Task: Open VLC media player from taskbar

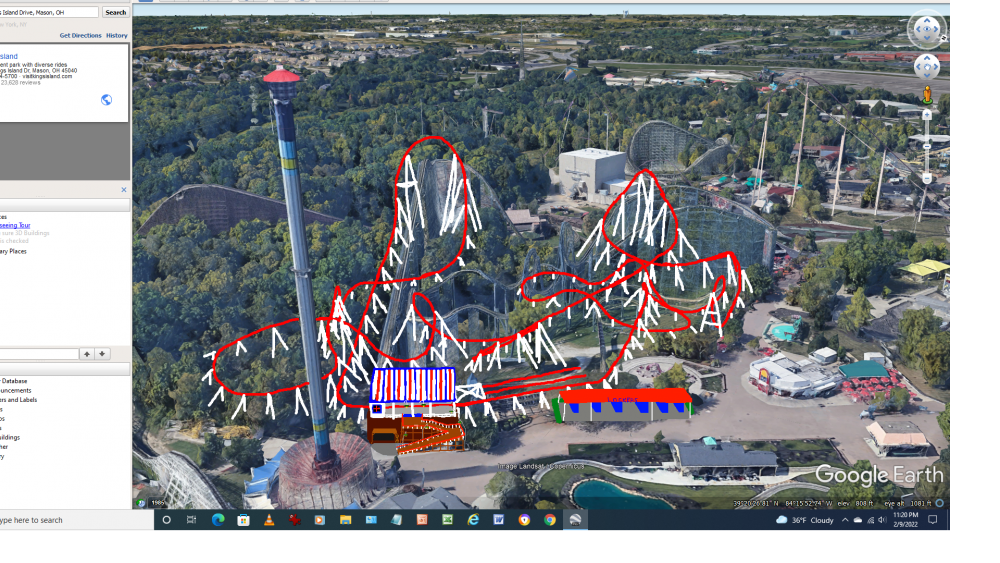Action: click(269, 520)
